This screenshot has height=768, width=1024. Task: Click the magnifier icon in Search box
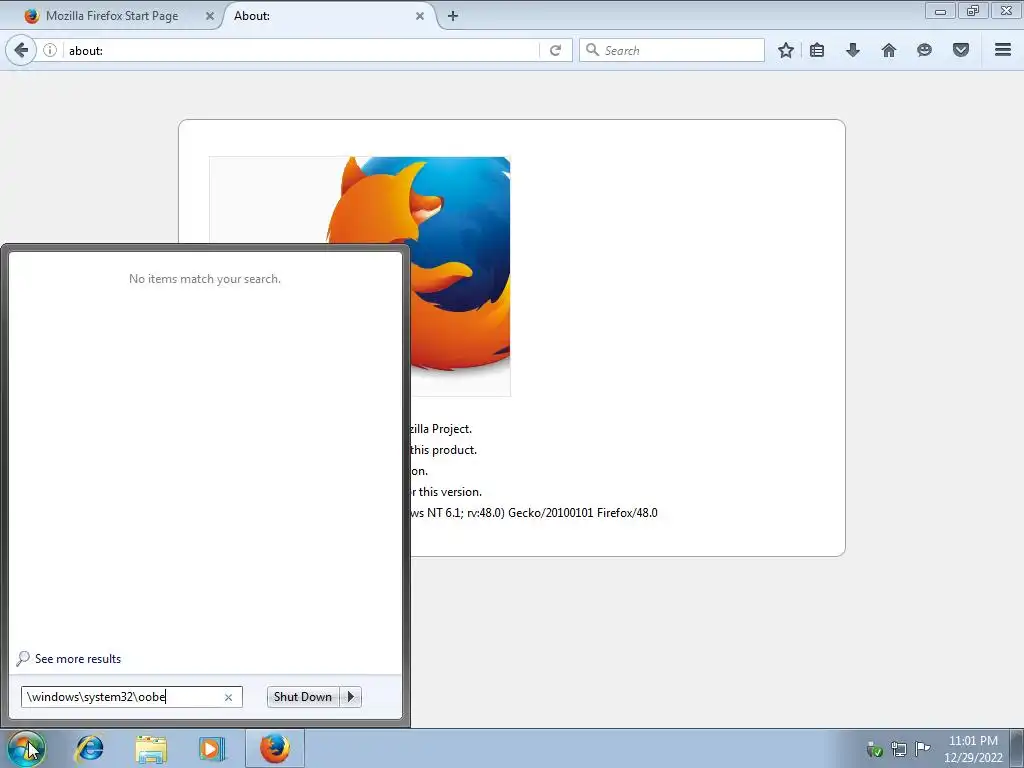pyautogui.click(x=592, y=50)
